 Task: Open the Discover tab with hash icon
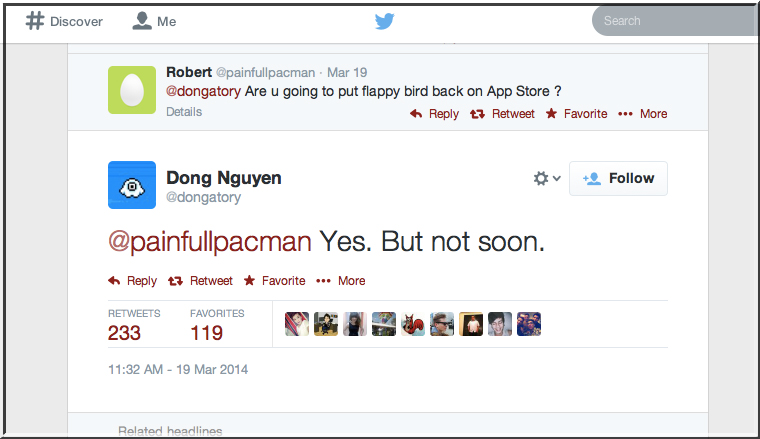pos(64,21)
